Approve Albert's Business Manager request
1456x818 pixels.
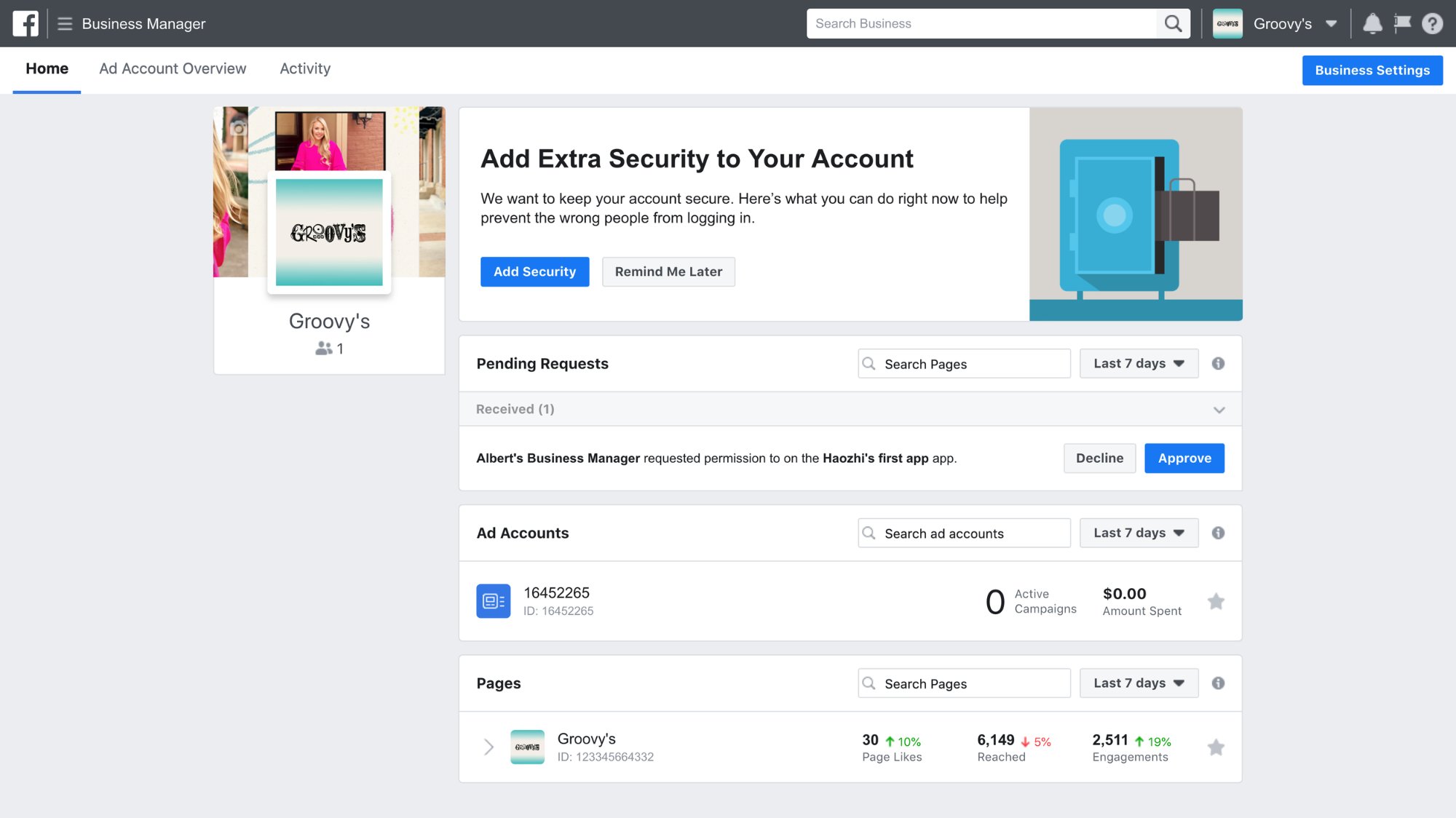(1184, 458)
